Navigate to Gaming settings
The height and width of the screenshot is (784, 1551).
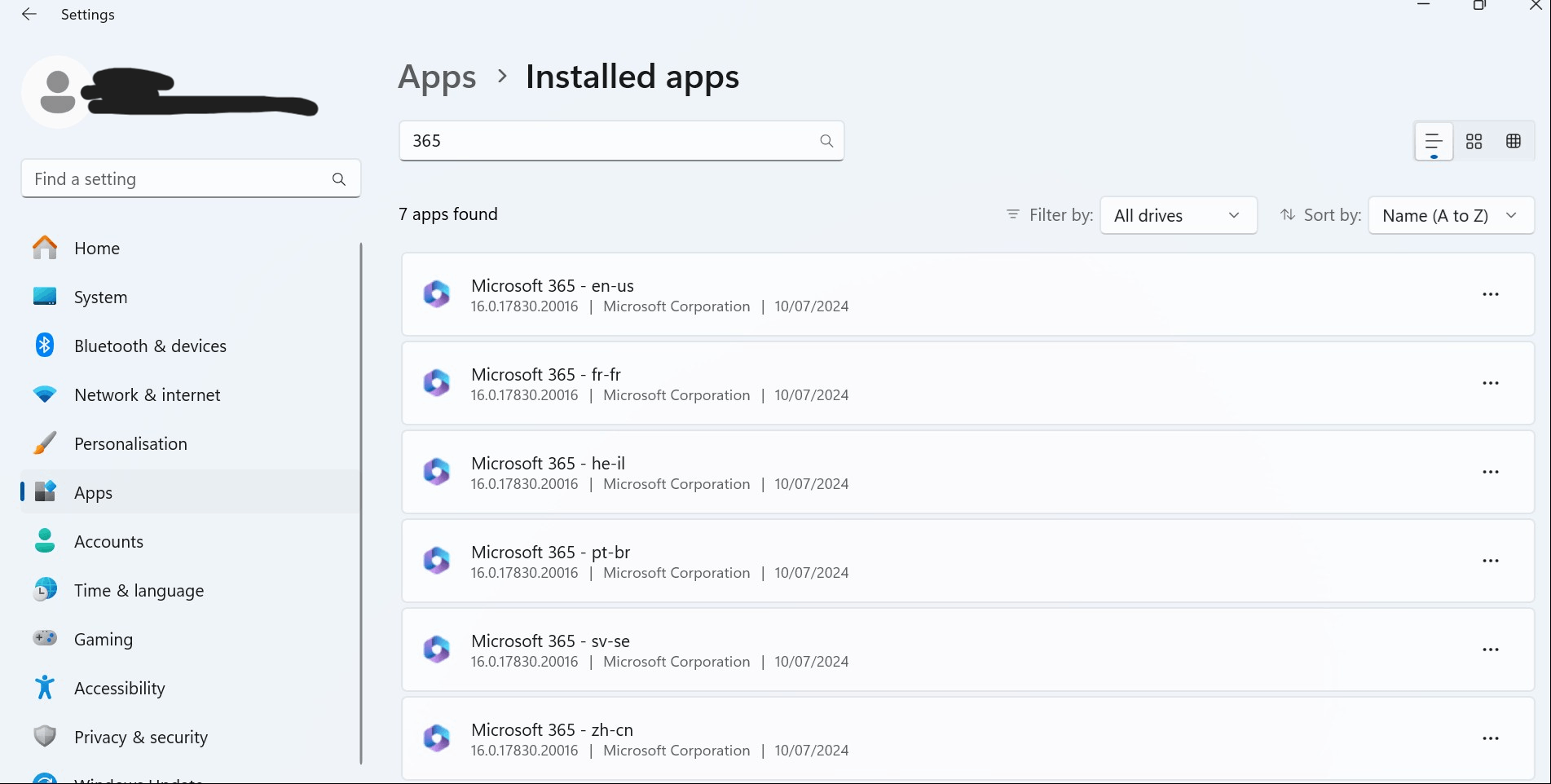pyautogui.click(x=191, y=639)
